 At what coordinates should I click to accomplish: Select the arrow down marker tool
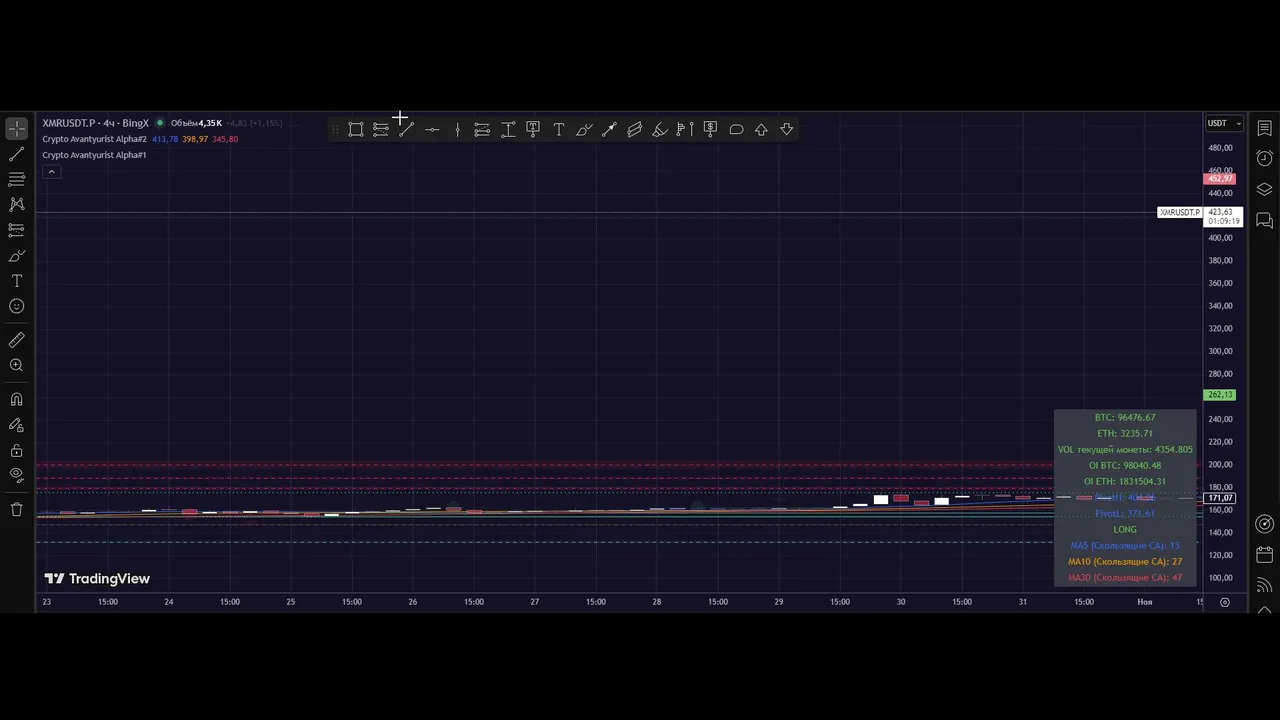point(787,129)
